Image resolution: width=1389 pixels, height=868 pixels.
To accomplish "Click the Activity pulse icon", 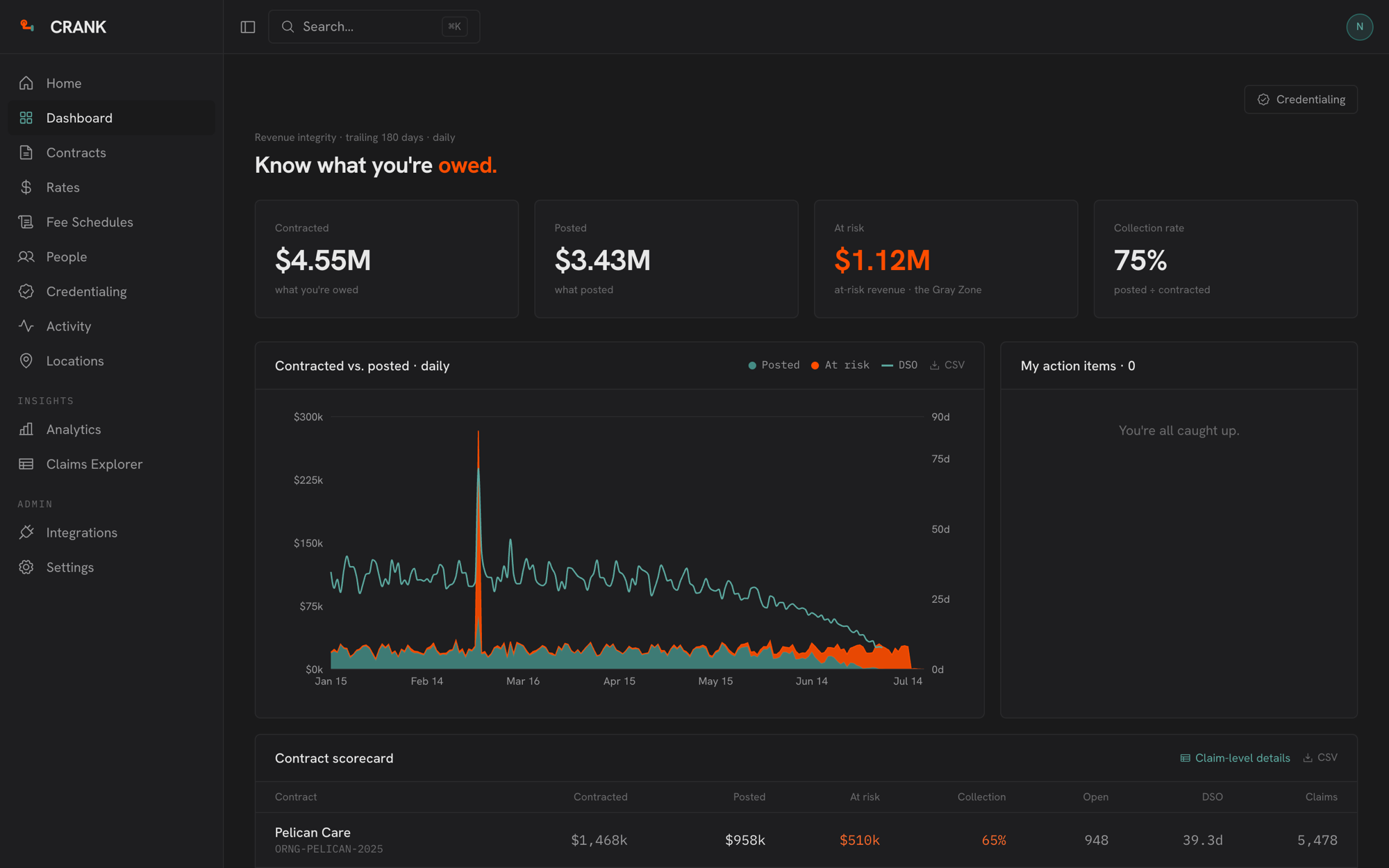I will click(x=26, y=326).
